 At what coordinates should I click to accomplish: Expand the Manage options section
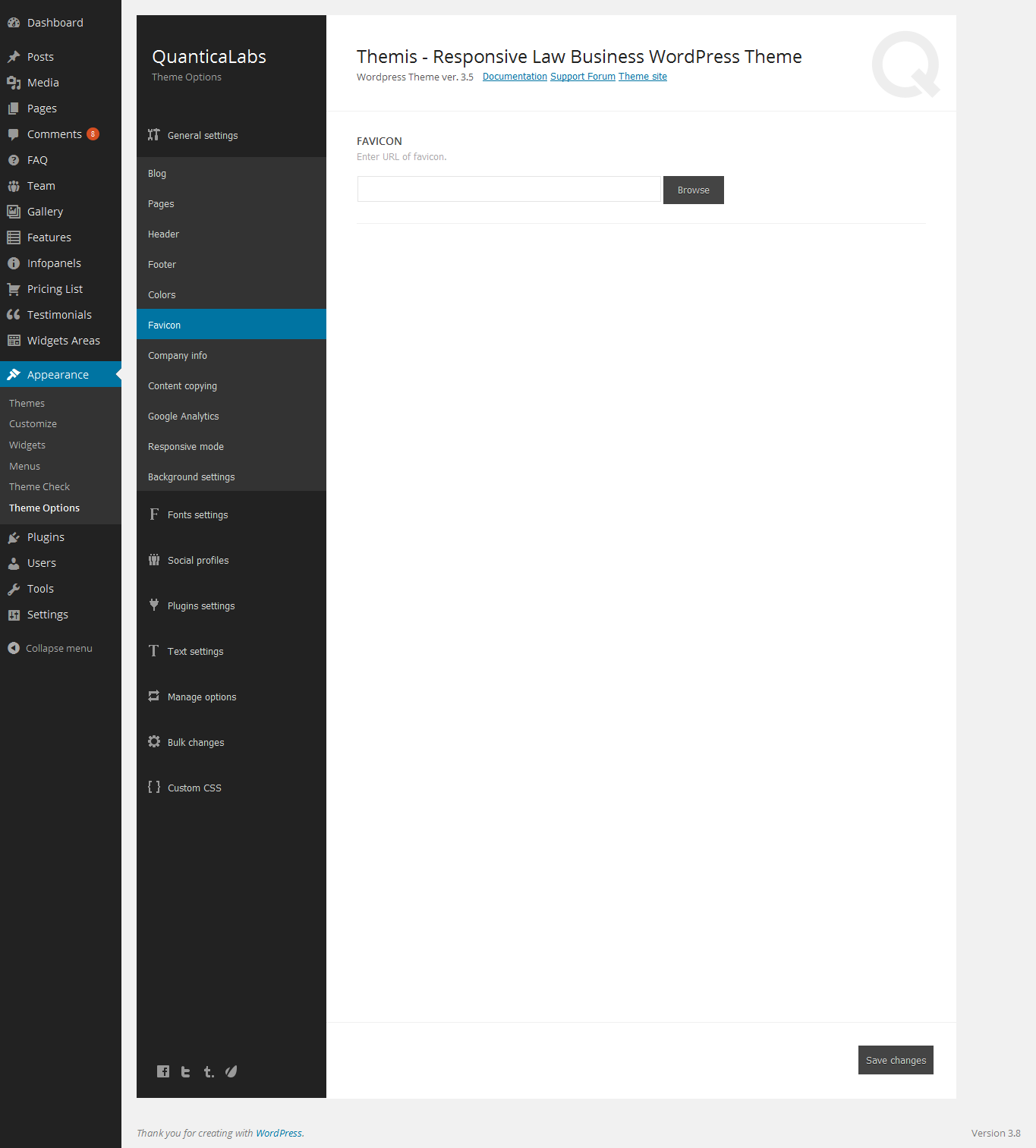pos(231,697)
